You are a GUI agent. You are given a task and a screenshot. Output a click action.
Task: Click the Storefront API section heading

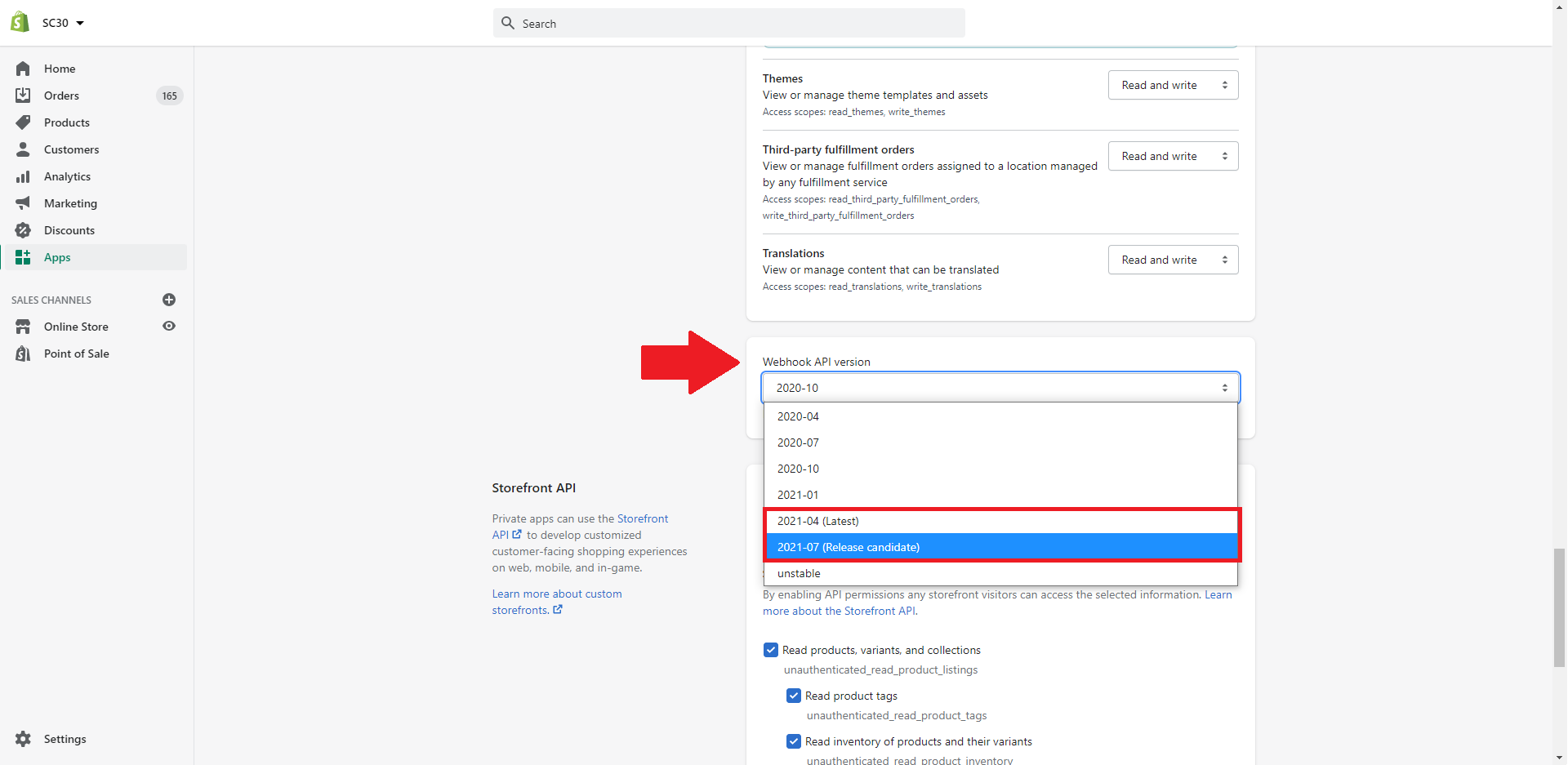(x=533, y=487)
